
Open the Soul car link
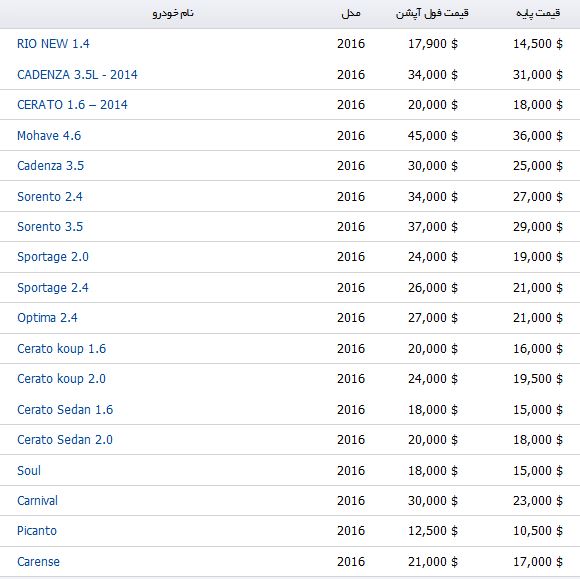click(x=29, y=471)
